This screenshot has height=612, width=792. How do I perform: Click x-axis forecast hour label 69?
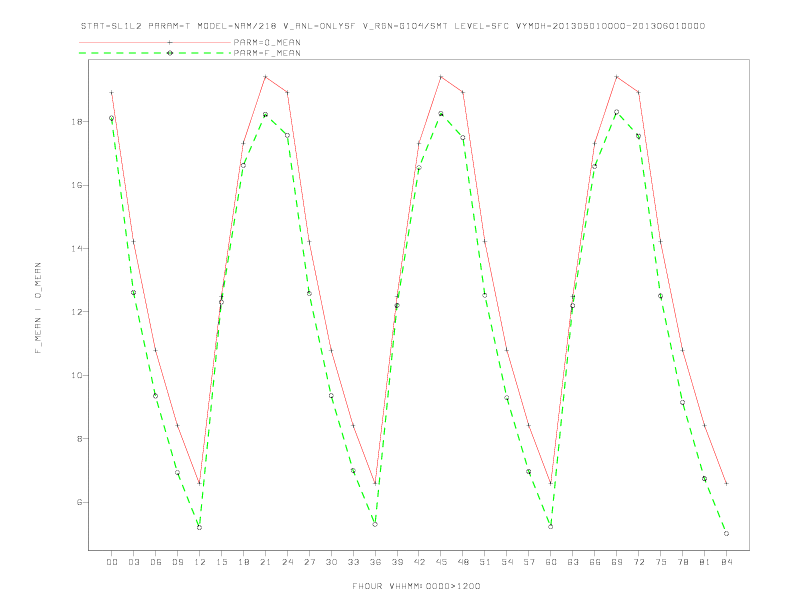pyautogui.click(x=617, y=562)
